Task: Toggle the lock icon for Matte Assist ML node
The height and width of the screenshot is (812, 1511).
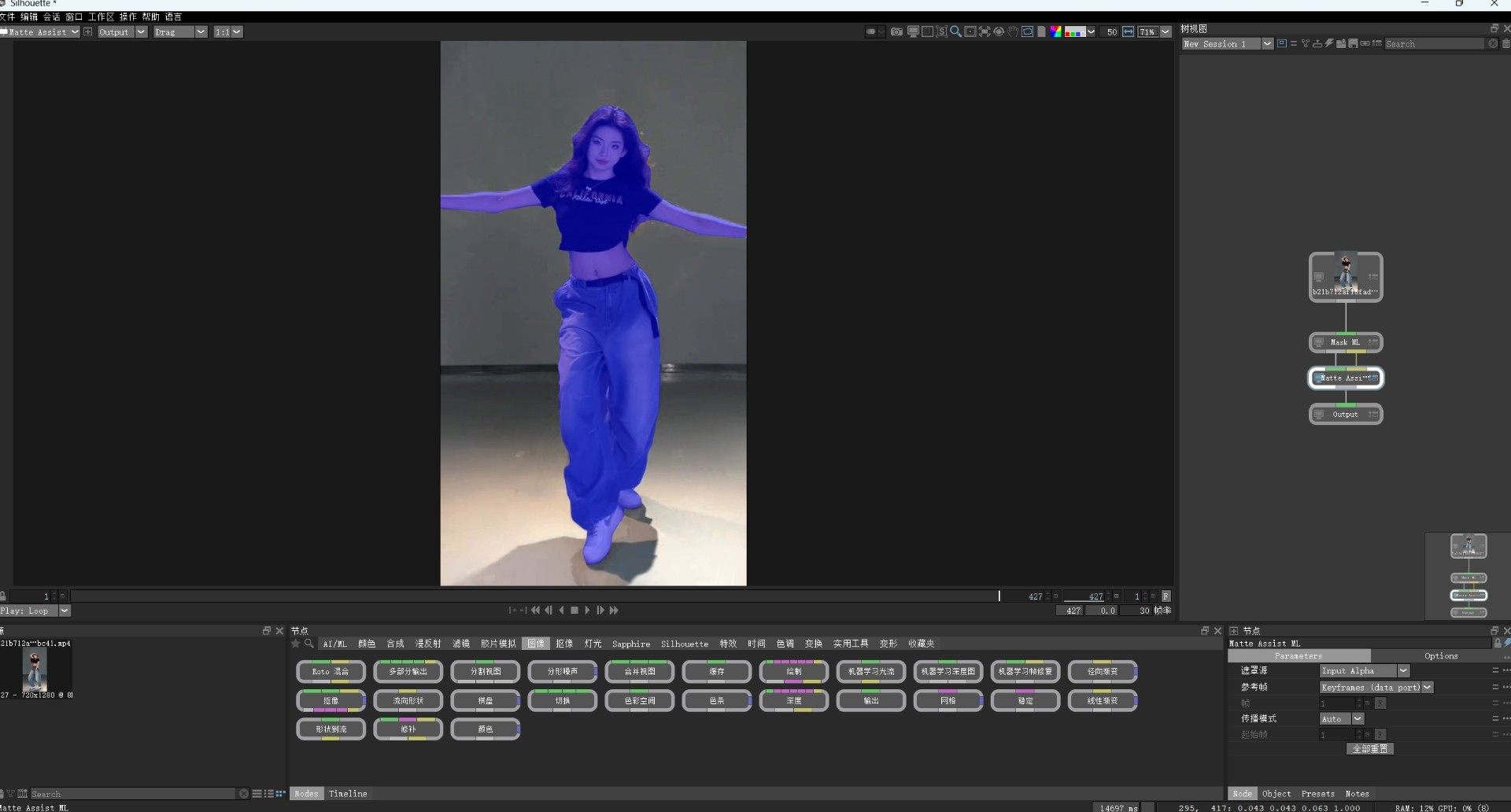Action: pos(1498,643)
